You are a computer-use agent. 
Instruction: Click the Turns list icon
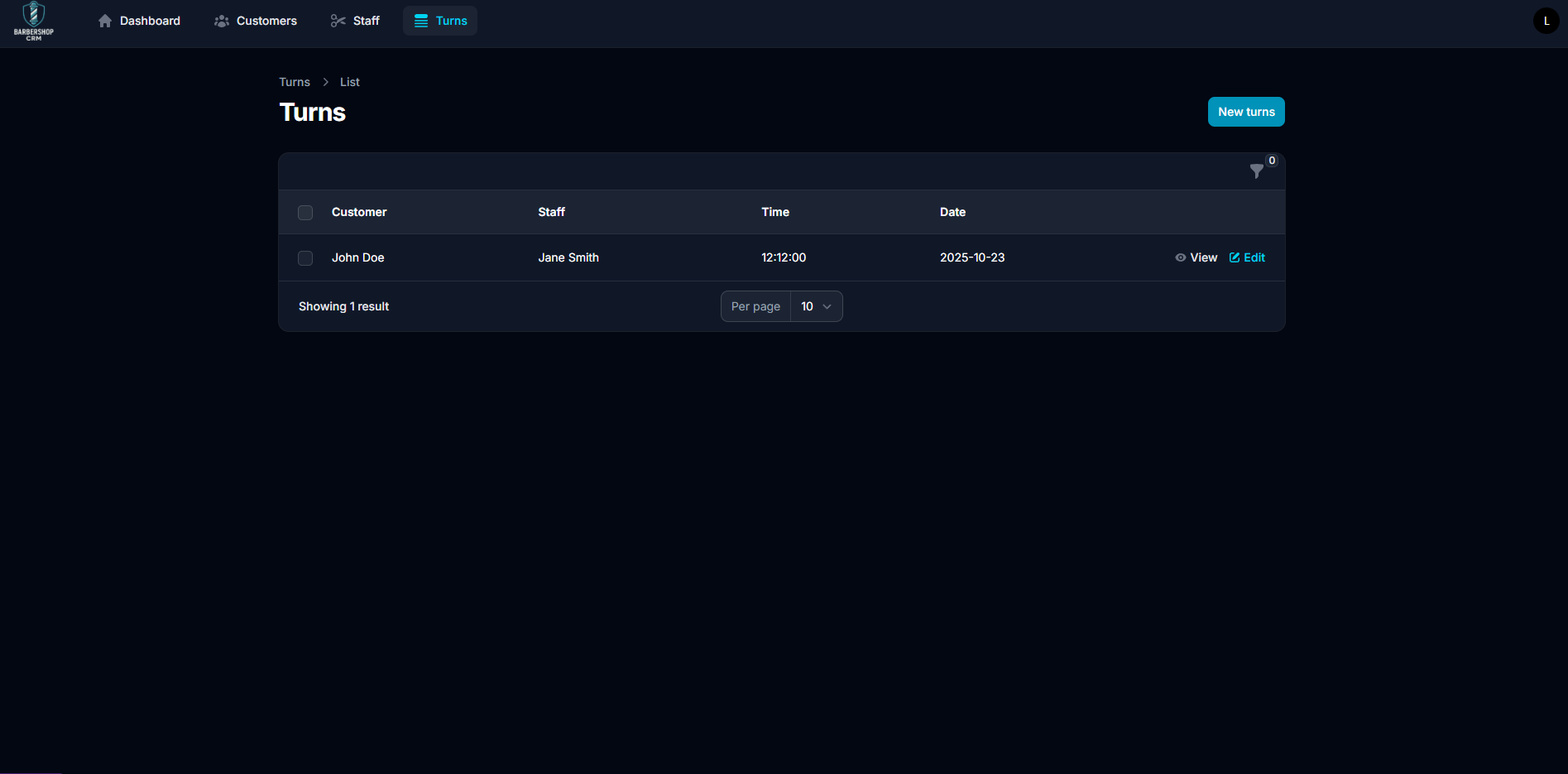click(421, 21)
